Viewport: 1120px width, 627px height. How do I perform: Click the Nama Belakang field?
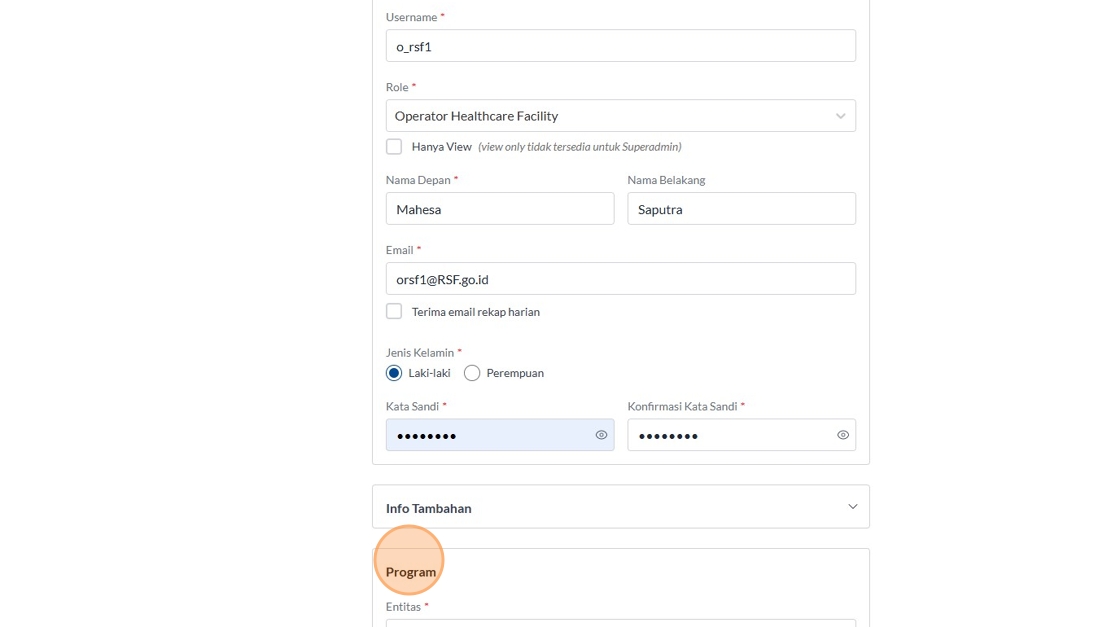point(741,209)
